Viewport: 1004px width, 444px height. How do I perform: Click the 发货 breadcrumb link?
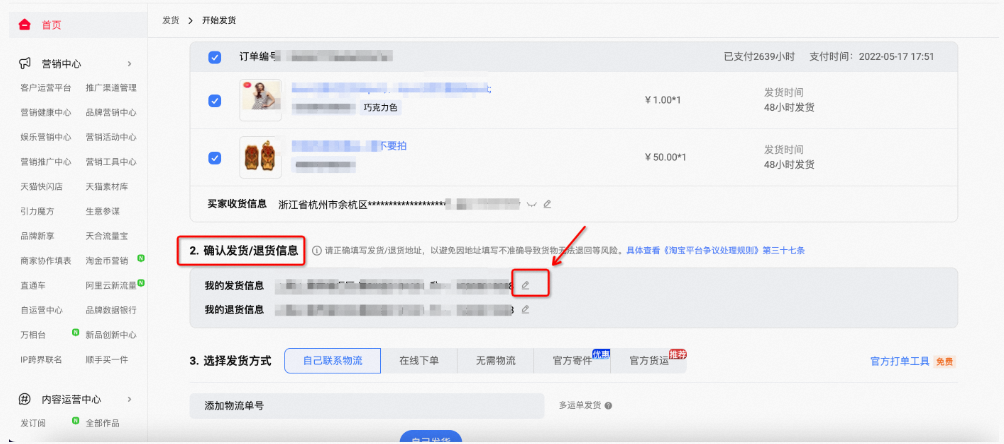(x=170, y=21)
